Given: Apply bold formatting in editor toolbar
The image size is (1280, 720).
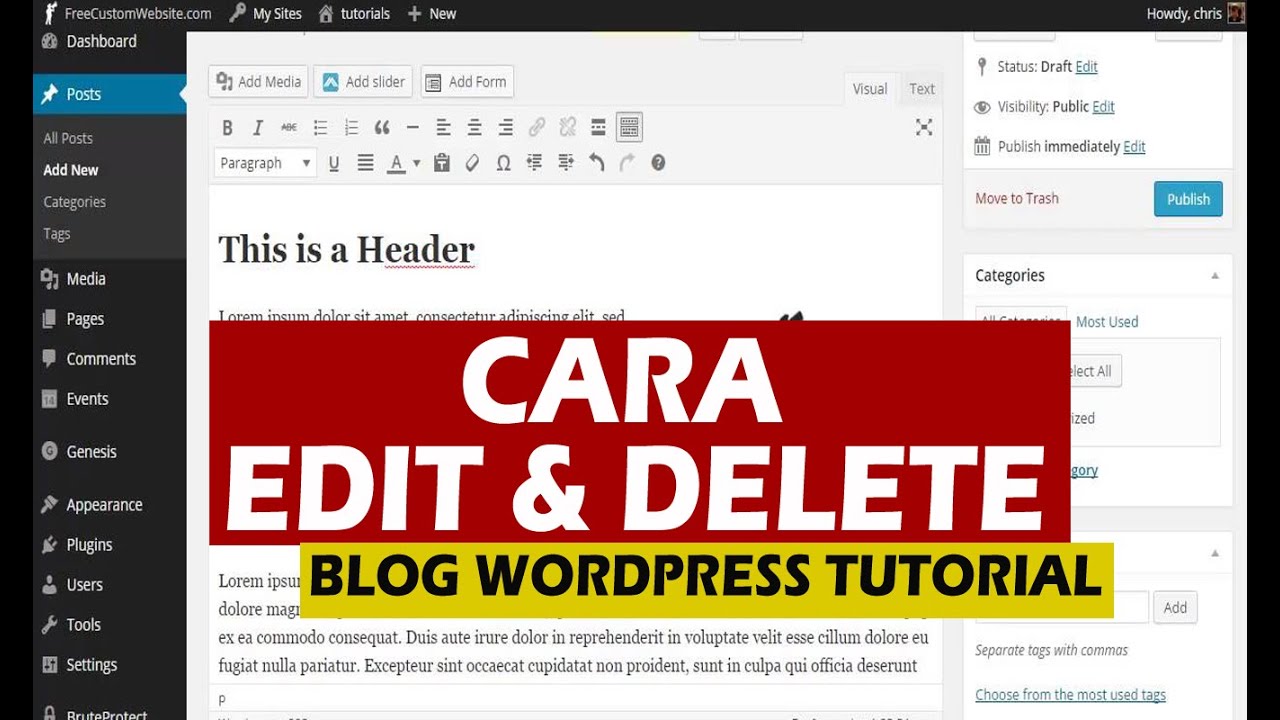Looking at the screenshot, I should click(227, 127).
